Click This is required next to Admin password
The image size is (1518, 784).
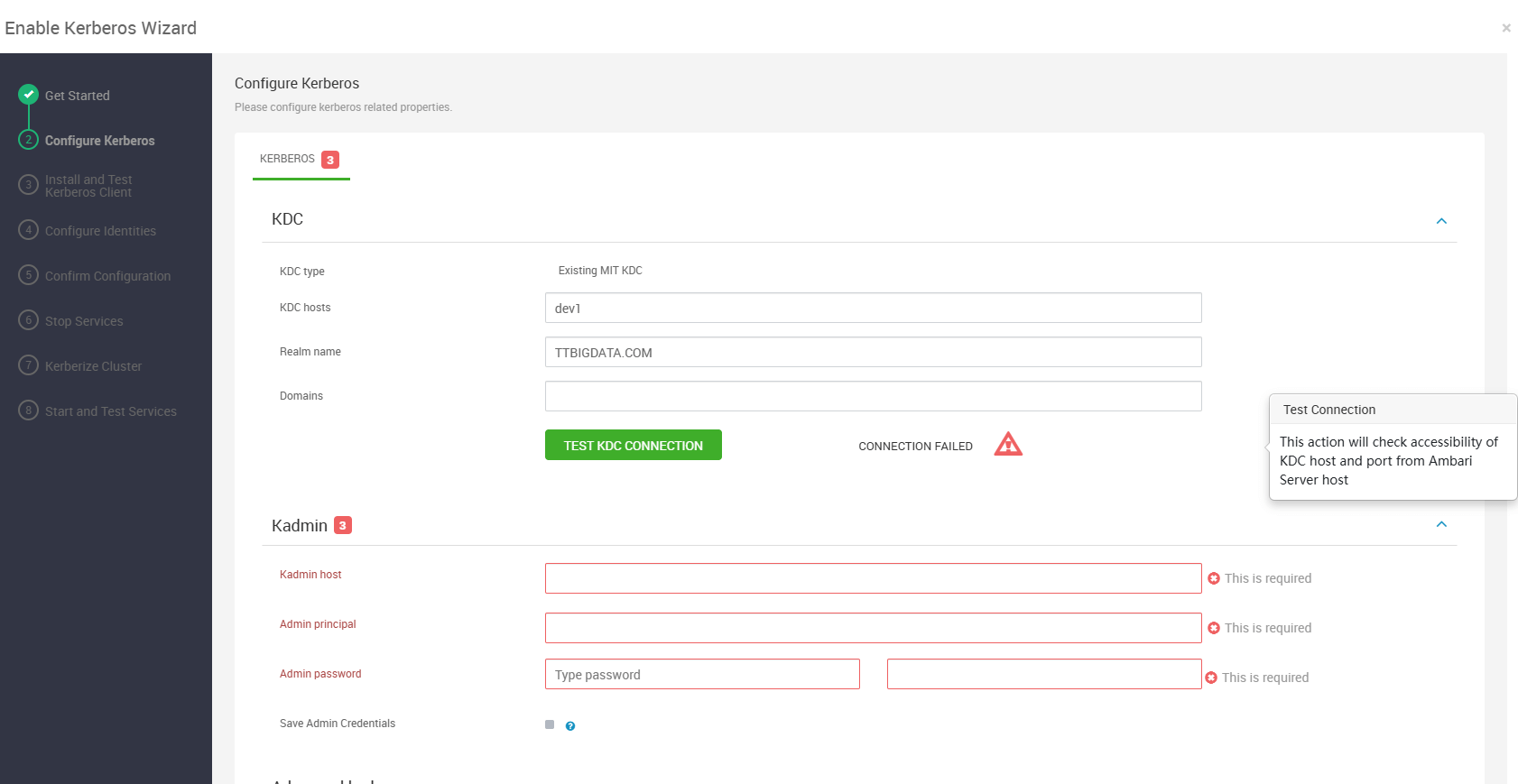click(x=1265, y=678)
